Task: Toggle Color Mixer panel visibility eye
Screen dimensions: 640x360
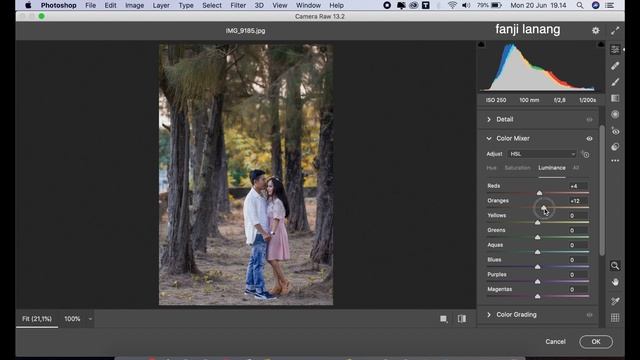Action: click(589, 139)
